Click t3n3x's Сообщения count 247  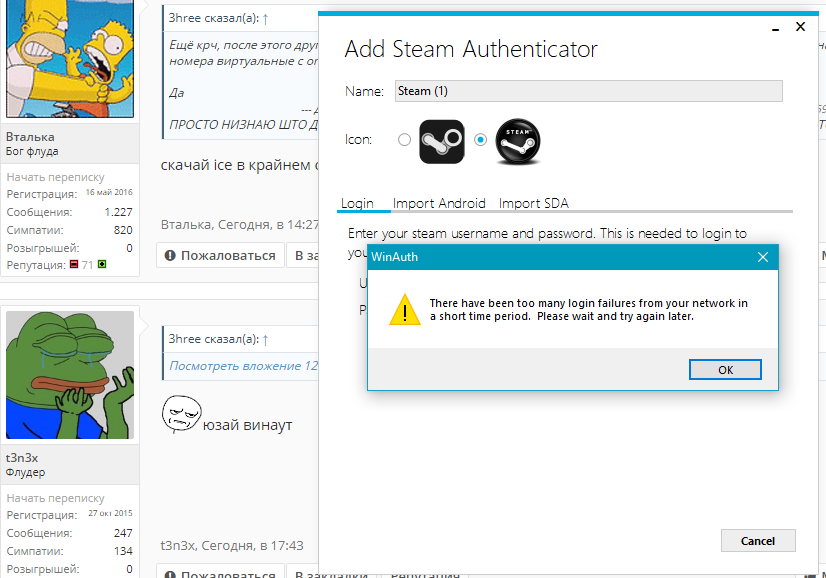click(123, 533)
